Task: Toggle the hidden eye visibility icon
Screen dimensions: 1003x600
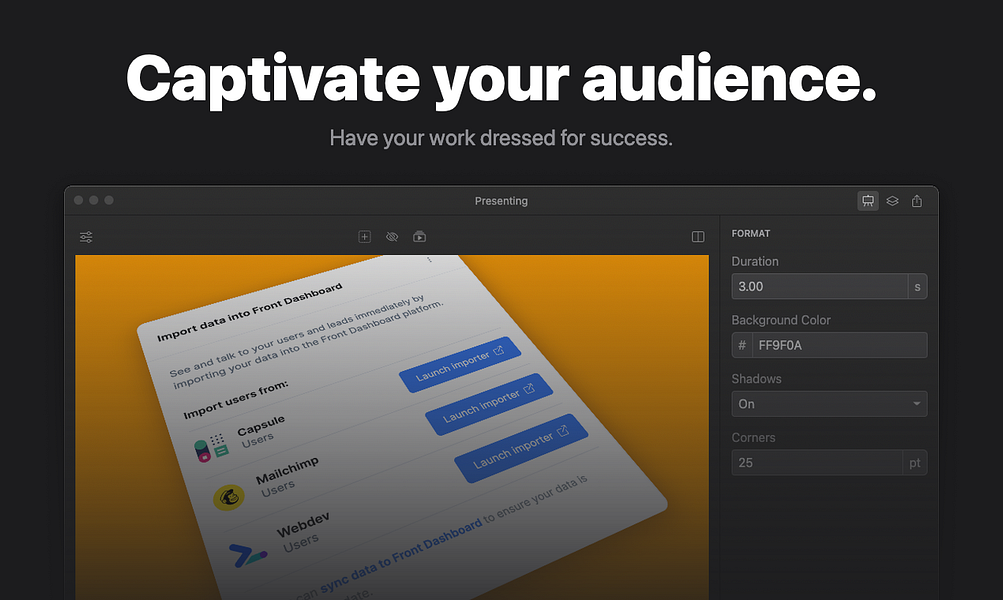Action: tap(392, 237)
